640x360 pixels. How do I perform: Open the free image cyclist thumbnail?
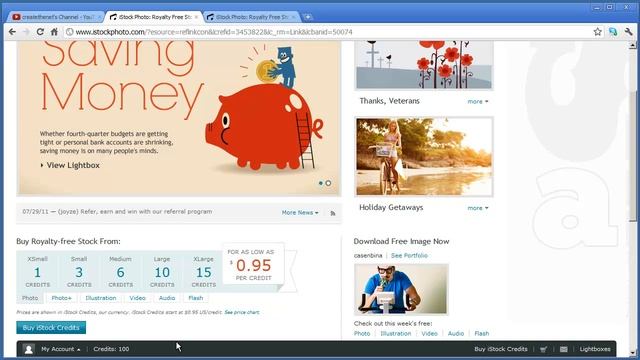pos(401,289)
